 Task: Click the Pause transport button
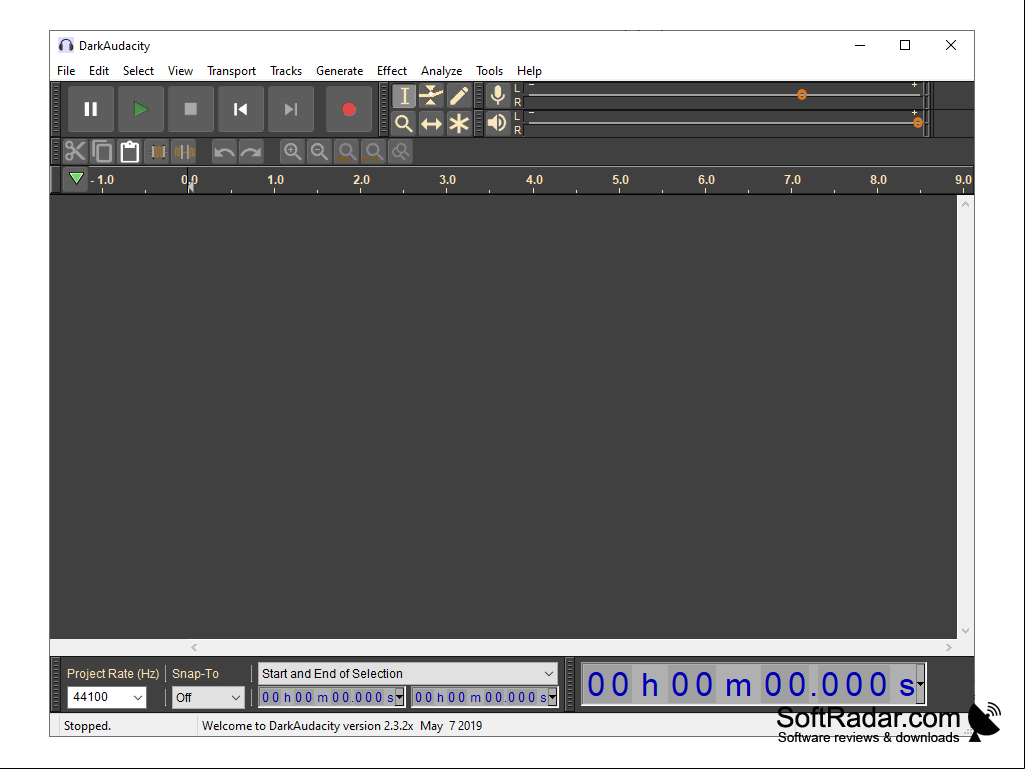(x=91, y=109)
